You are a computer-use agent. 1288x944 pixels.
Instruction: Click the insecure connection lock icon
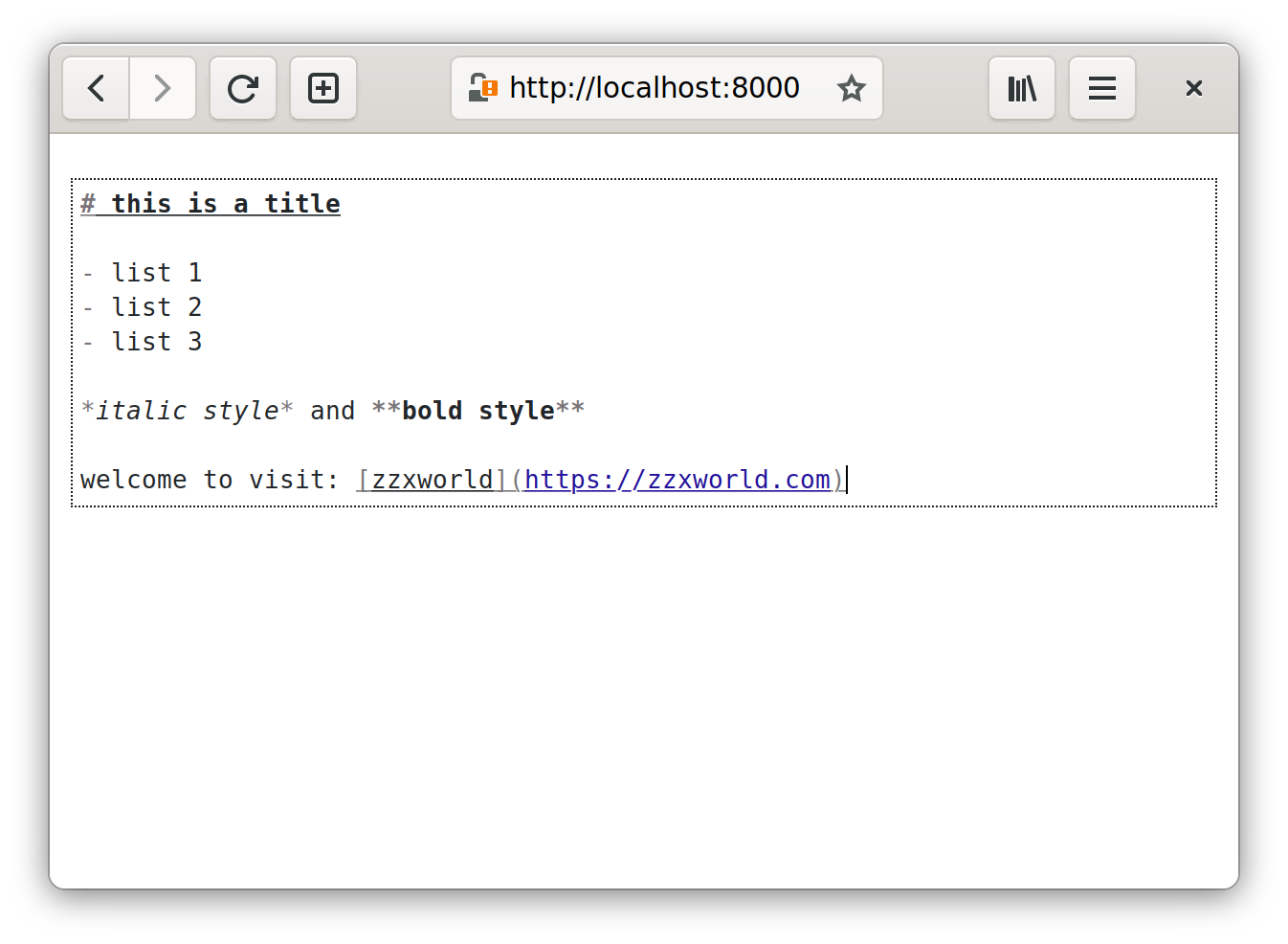click(x=482, y=88)
